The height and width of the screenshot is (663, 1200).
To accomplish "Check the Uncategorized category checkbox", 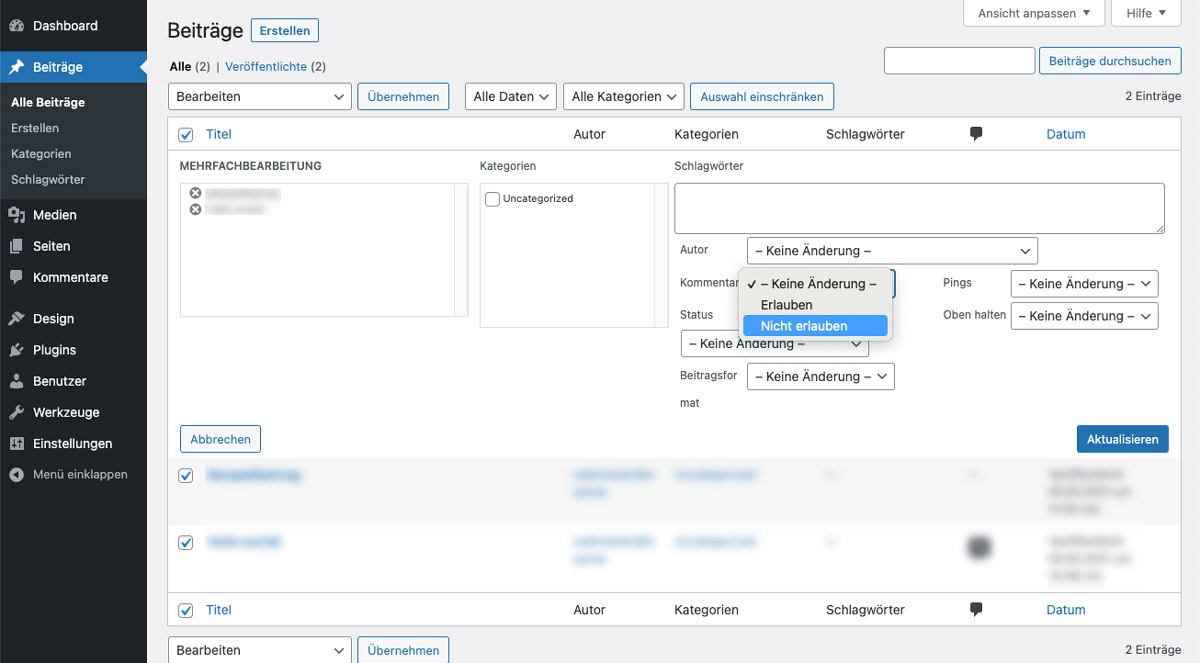I will (x=491, y=198).
